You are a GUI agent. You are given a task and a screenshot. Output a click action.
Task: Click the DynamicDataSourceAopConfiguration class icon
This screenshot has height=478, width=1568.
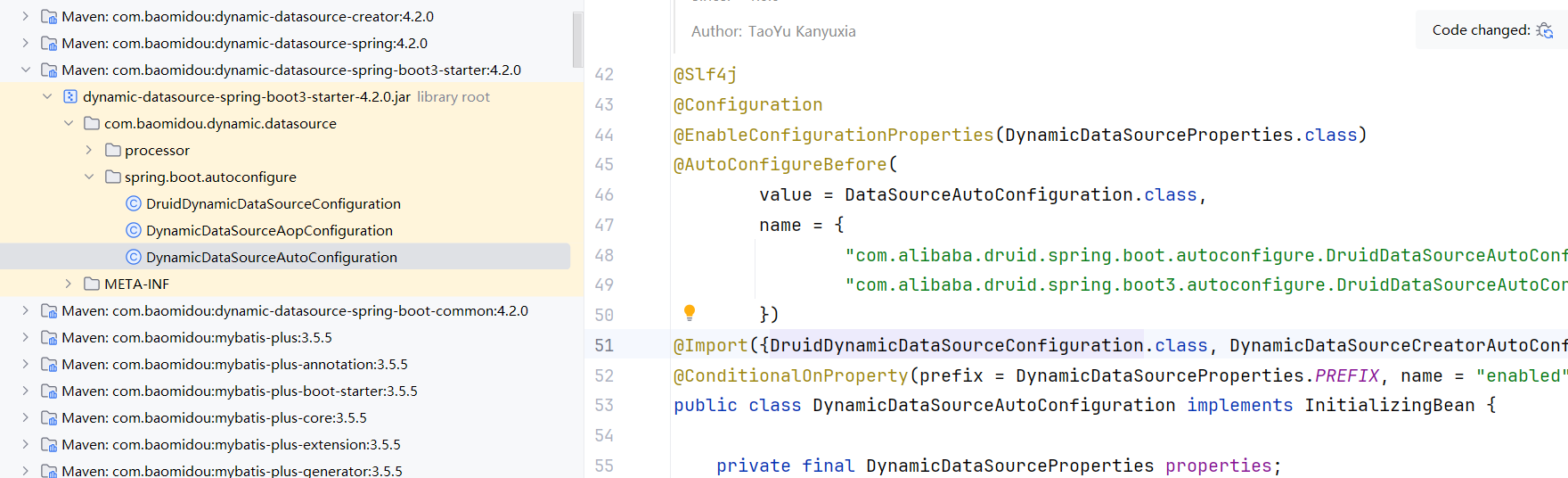tap(134, 230)
